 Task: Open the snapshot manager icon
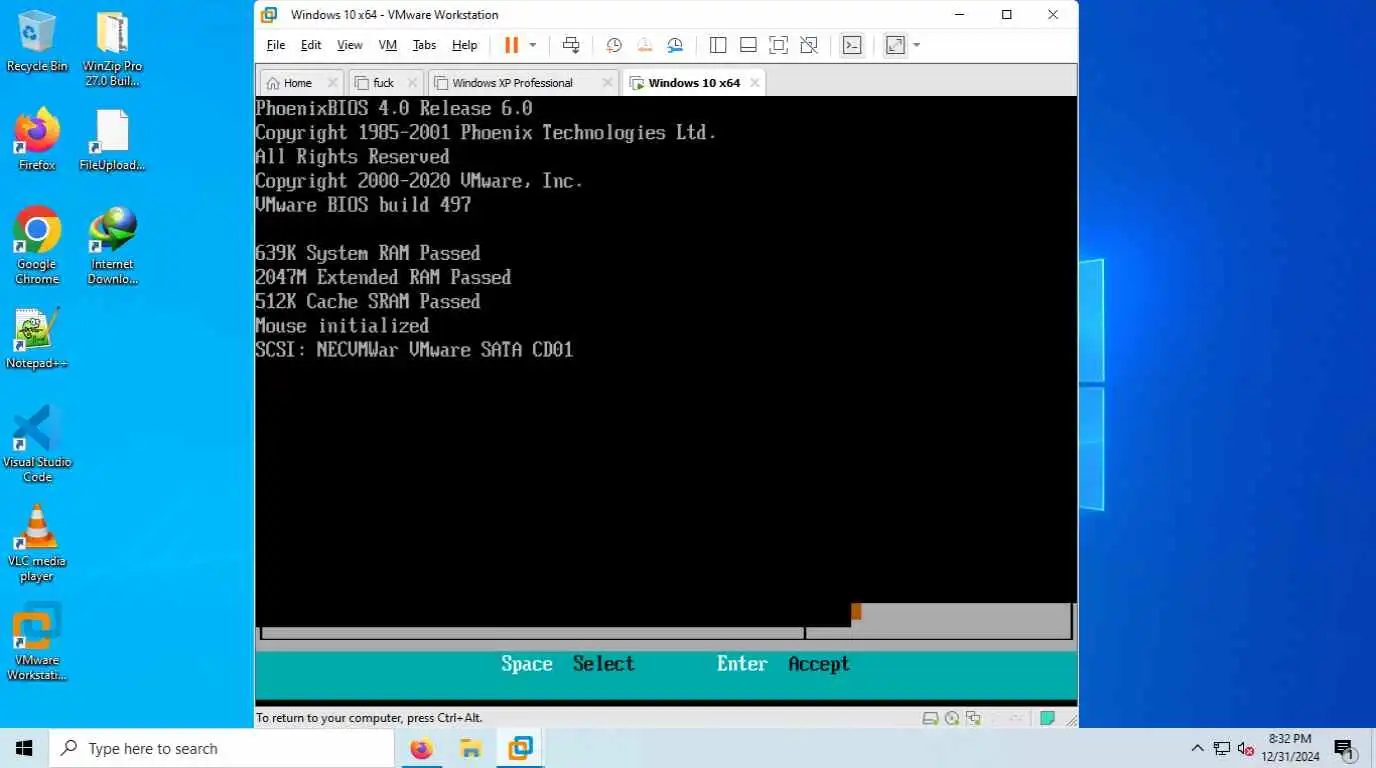(675, 45)
